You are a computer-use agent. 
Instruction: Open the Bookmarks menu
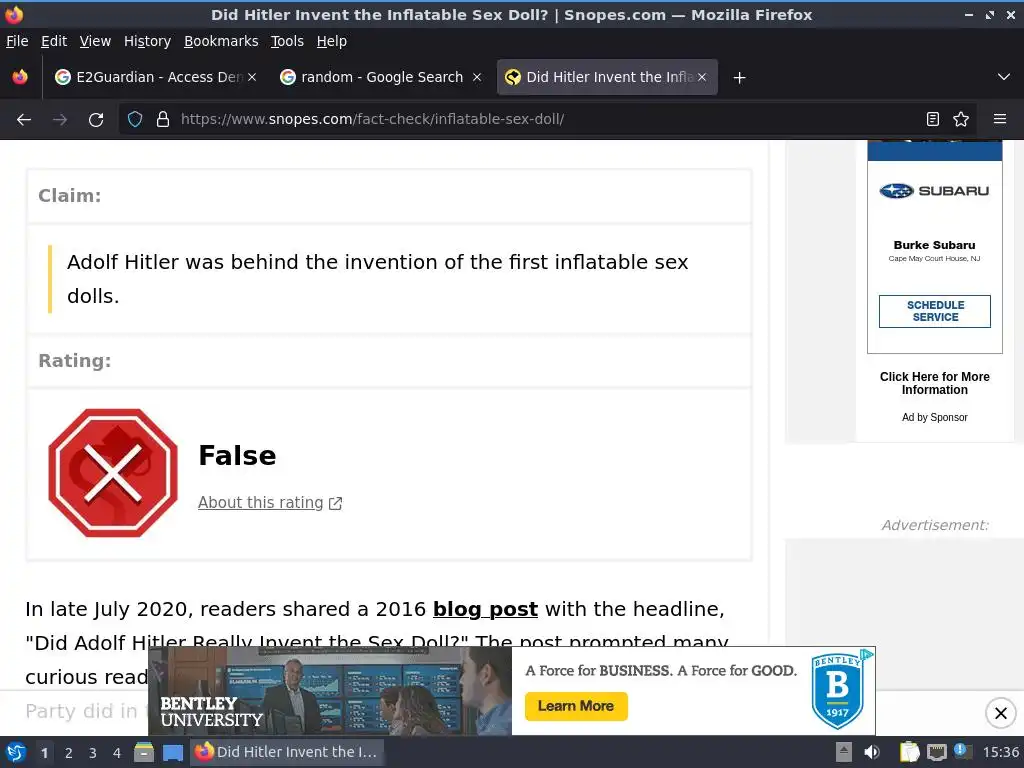(x=221, y=41)
